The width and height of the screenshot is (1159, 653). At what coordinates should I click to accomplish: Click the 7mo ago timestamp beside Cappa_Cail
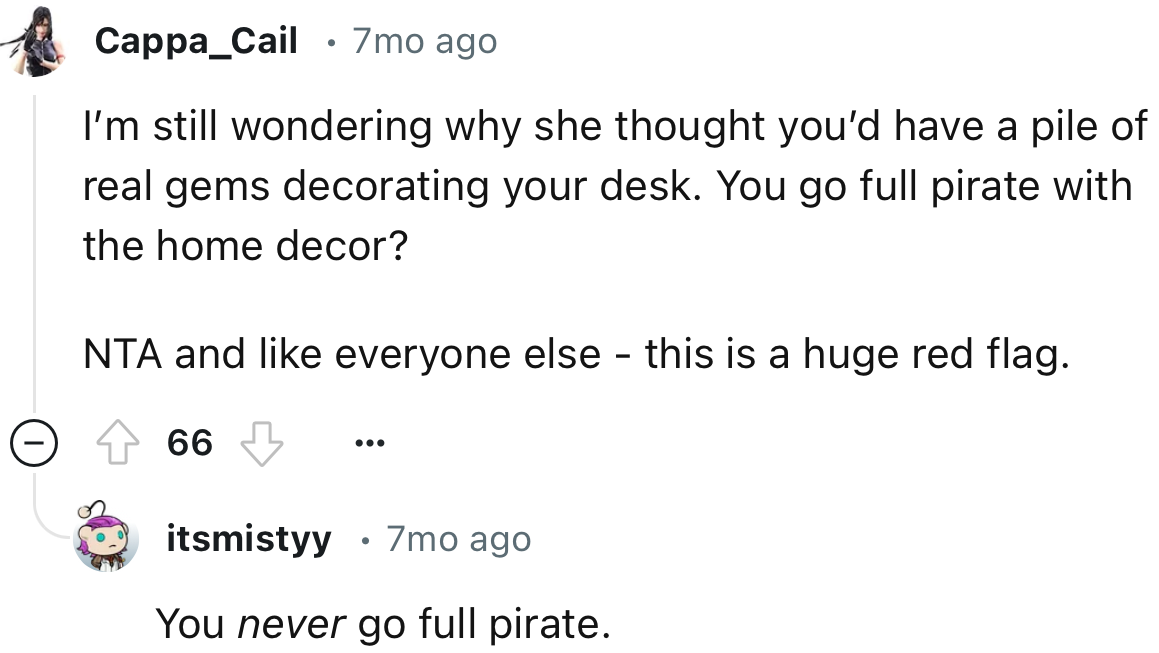[x=425, y=41]
